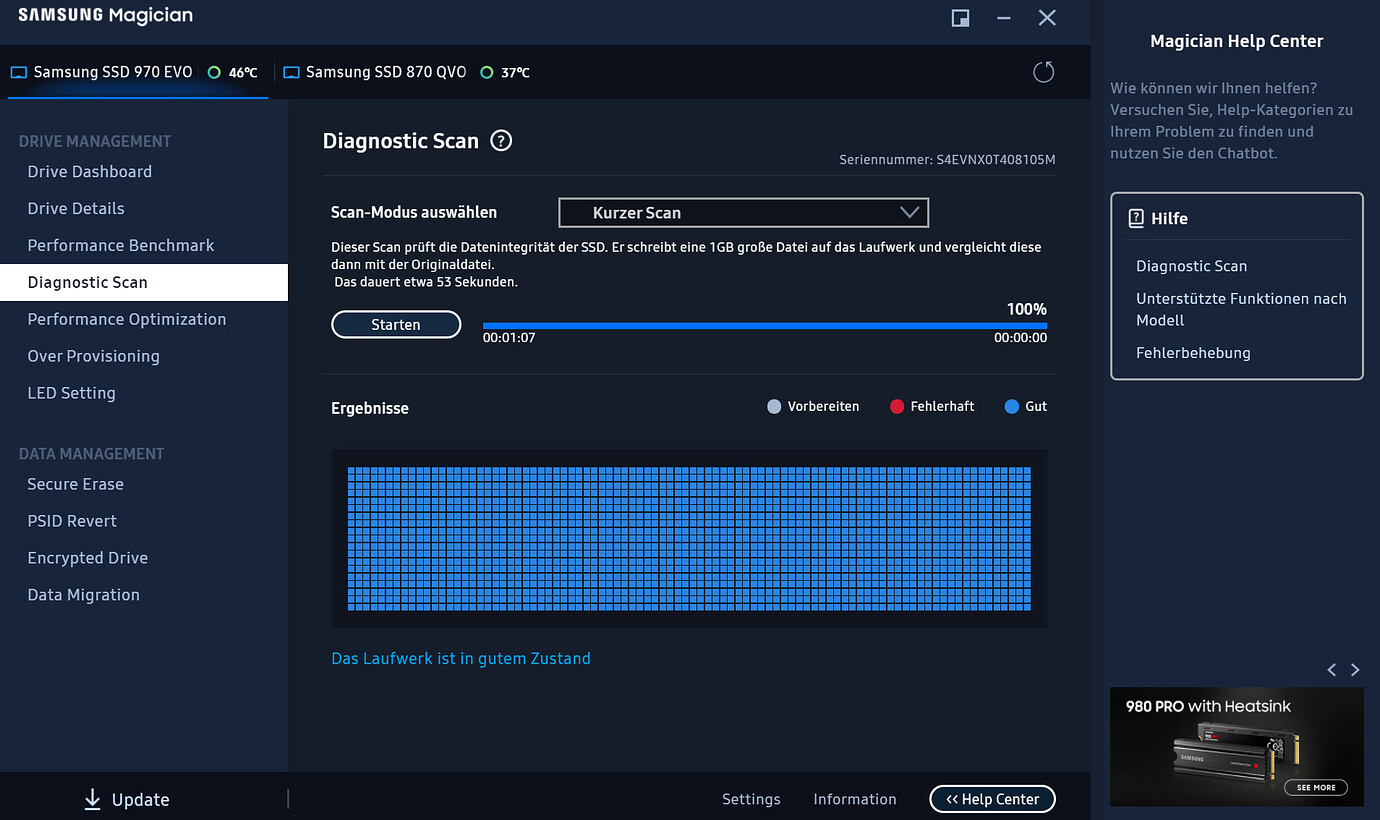Image resolution: width=1380 pixels, height=820 pixels.
Task: Open Settings in the bottom bar
Action: tap(751, 799)
